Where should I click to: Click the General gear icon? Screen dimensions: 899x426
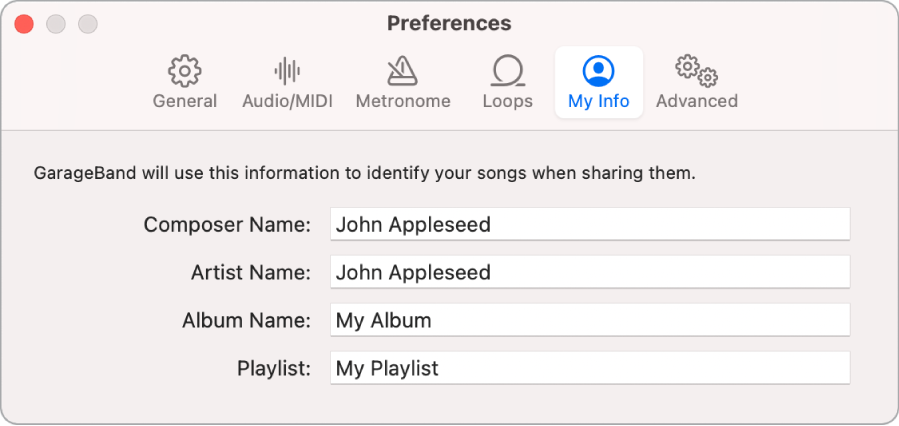185,71
